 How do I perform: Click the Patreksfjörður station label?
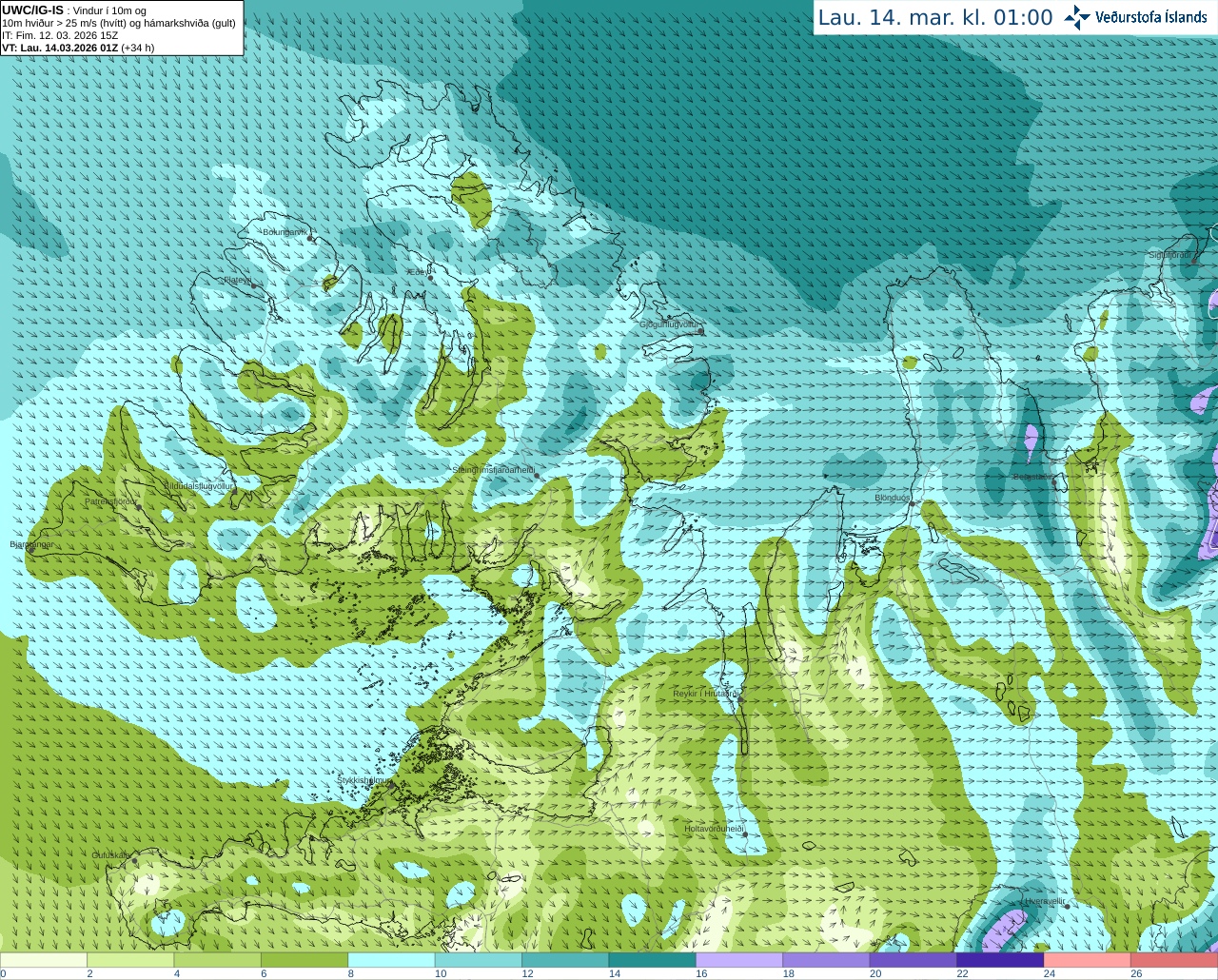coord(111,501)
